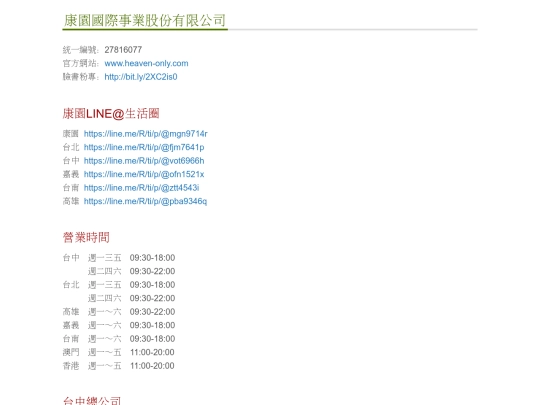Viewport: 540px width, 405px height.
Task: Select 高雄 hours 09:30-22:00
Action: (152, 312)
